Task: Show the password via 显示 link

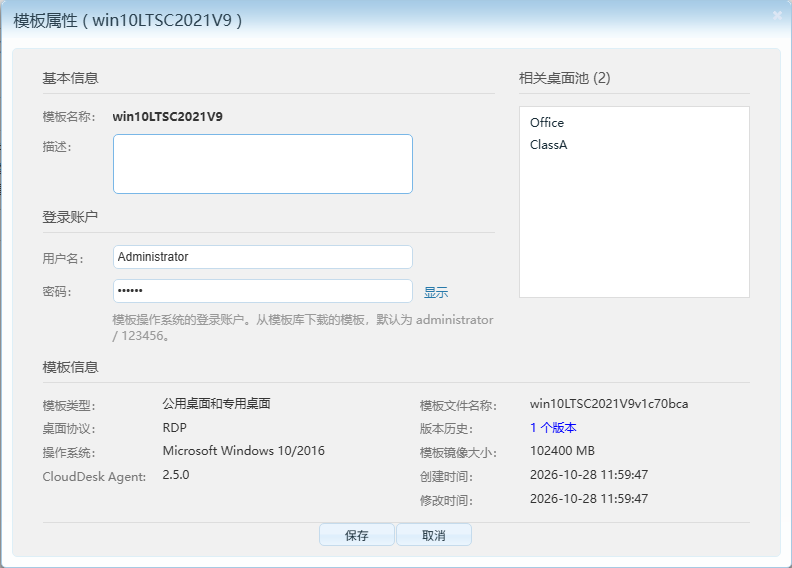Action: pos(436,292)
